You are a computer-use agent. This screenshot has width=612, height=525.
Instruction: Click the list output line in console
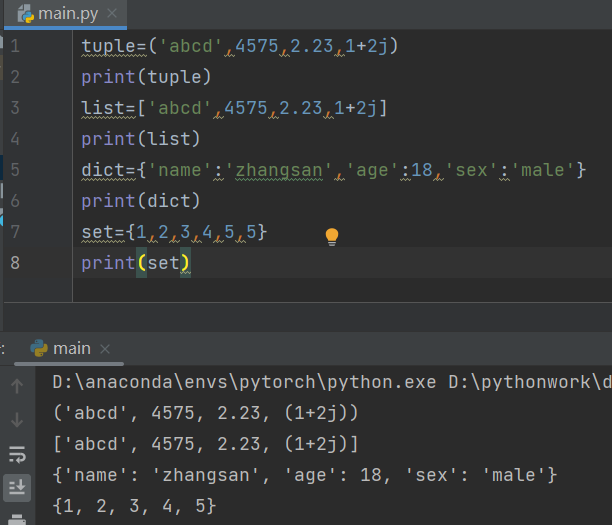point(205,444)
